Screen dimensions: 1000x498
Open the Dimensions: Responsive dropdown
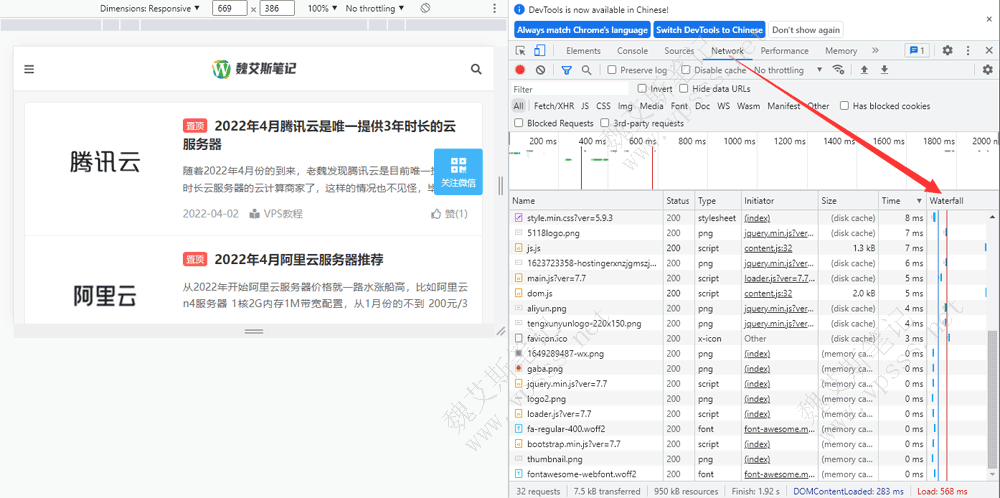[x=150, y=8]
